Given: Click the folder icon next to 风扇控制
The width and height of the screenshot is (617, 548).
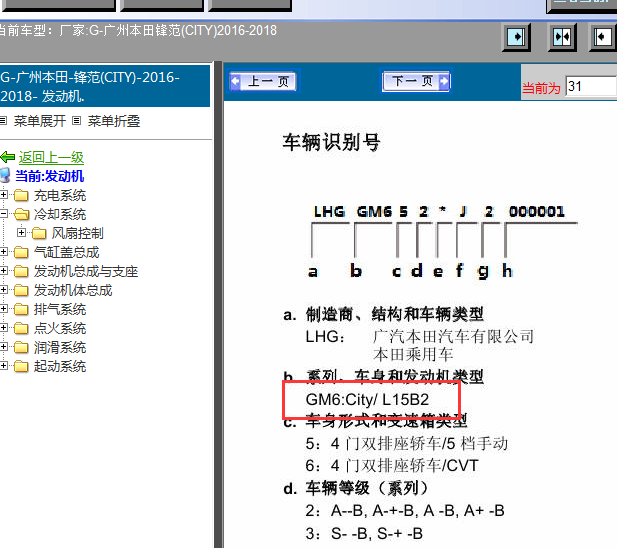Looking at the screenshot, I should tap(39, 233).
